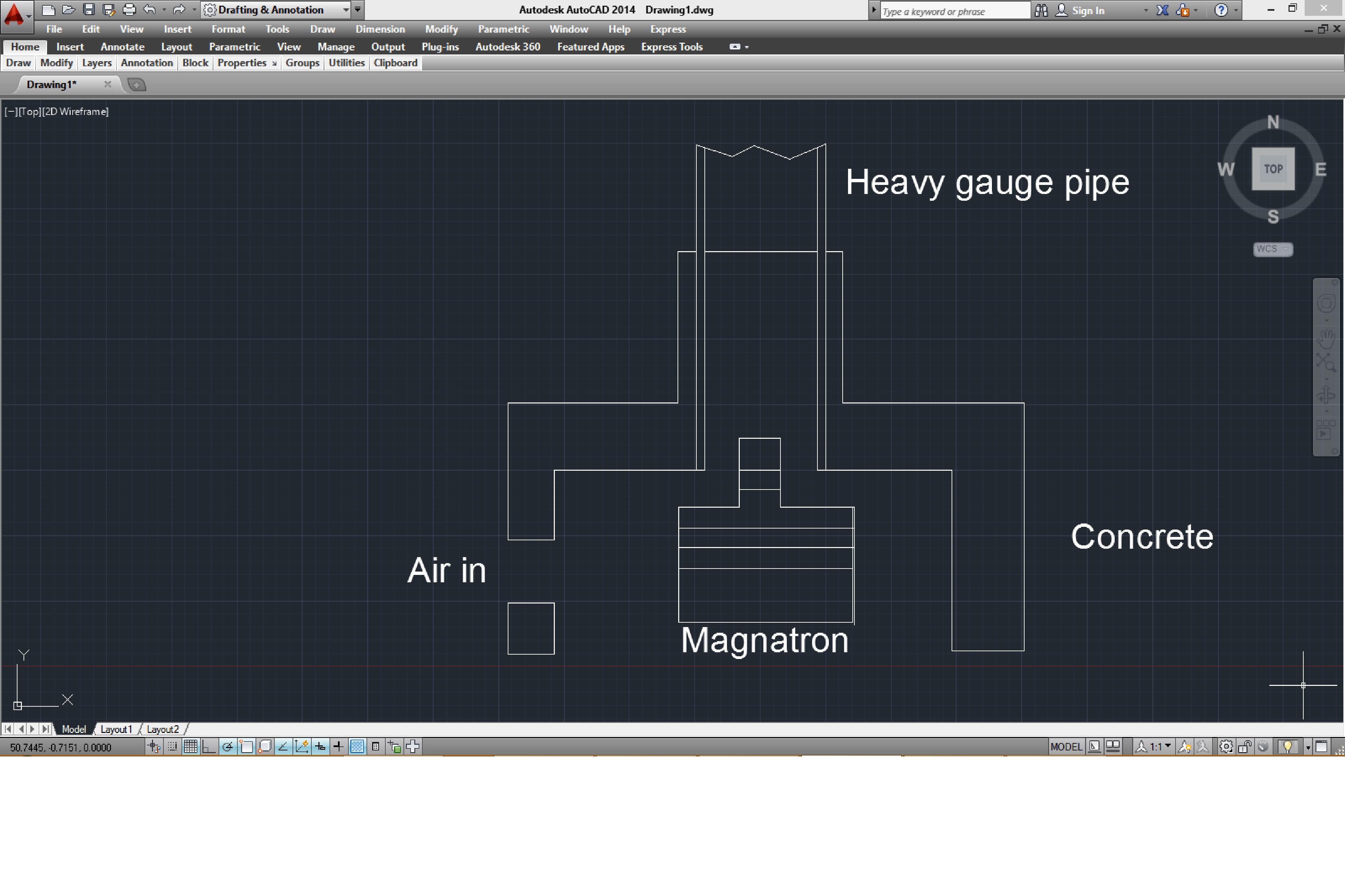
Task: Switch to the Annotate ribbon tab
Action: click(122, 47)
